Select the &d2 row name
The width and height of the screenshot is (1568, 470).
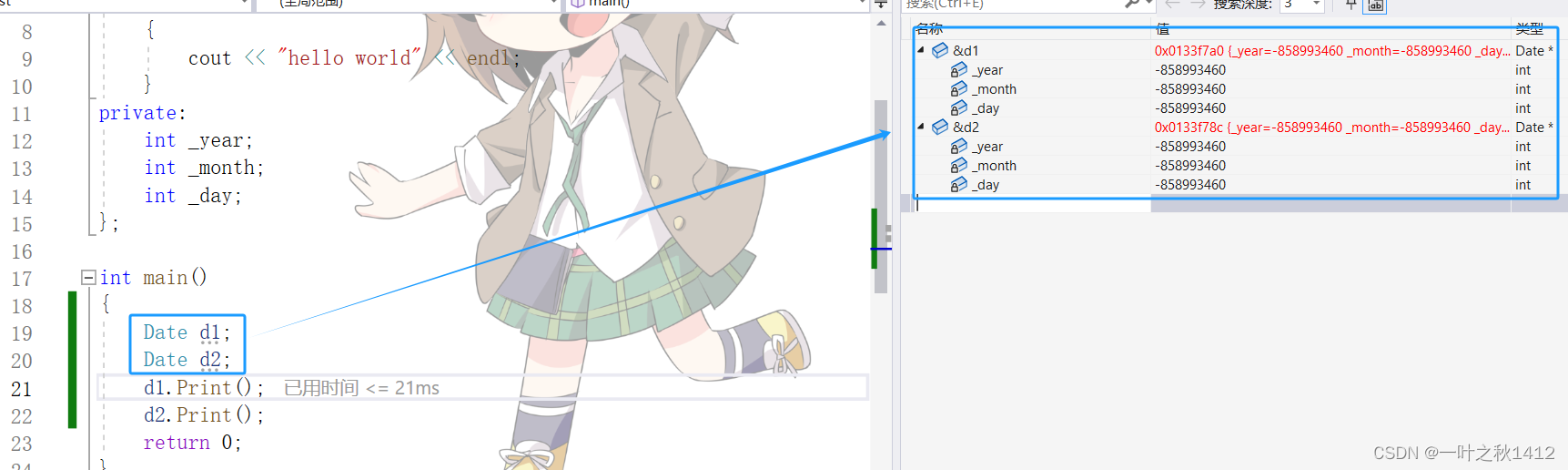966,128
